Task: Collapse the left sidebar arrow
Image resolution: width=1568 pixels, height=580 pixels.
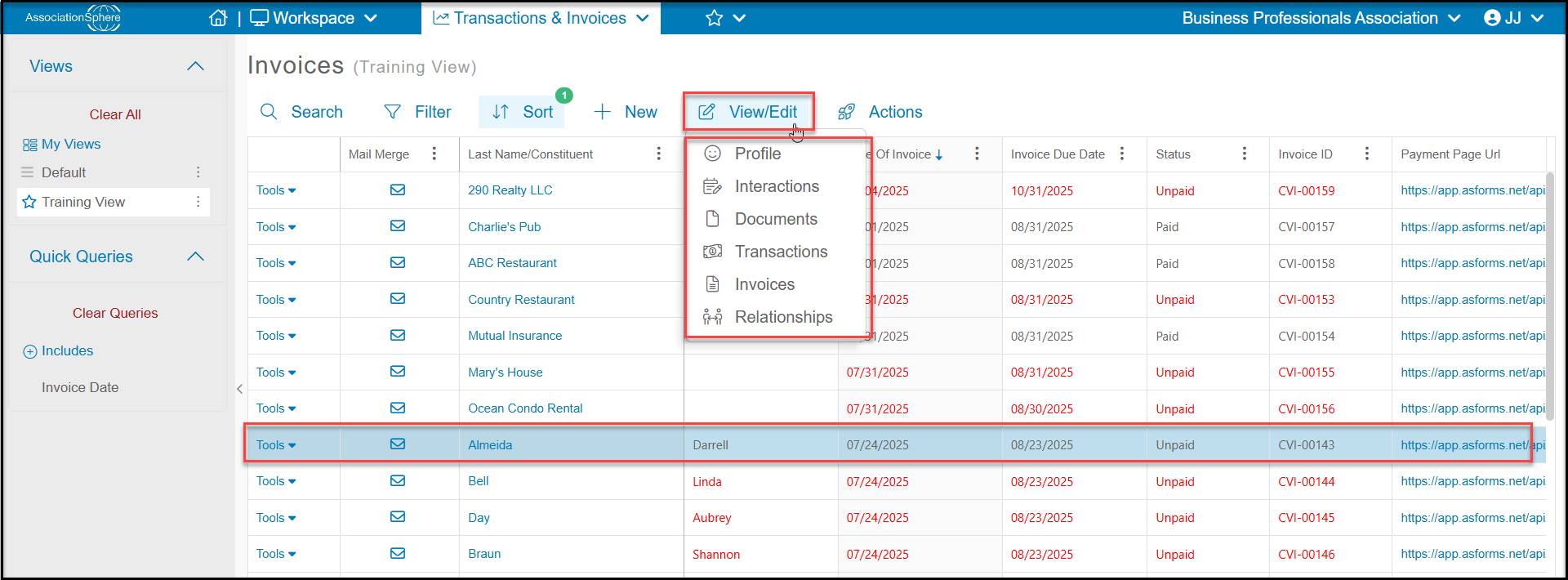Action: click(239, 389)
